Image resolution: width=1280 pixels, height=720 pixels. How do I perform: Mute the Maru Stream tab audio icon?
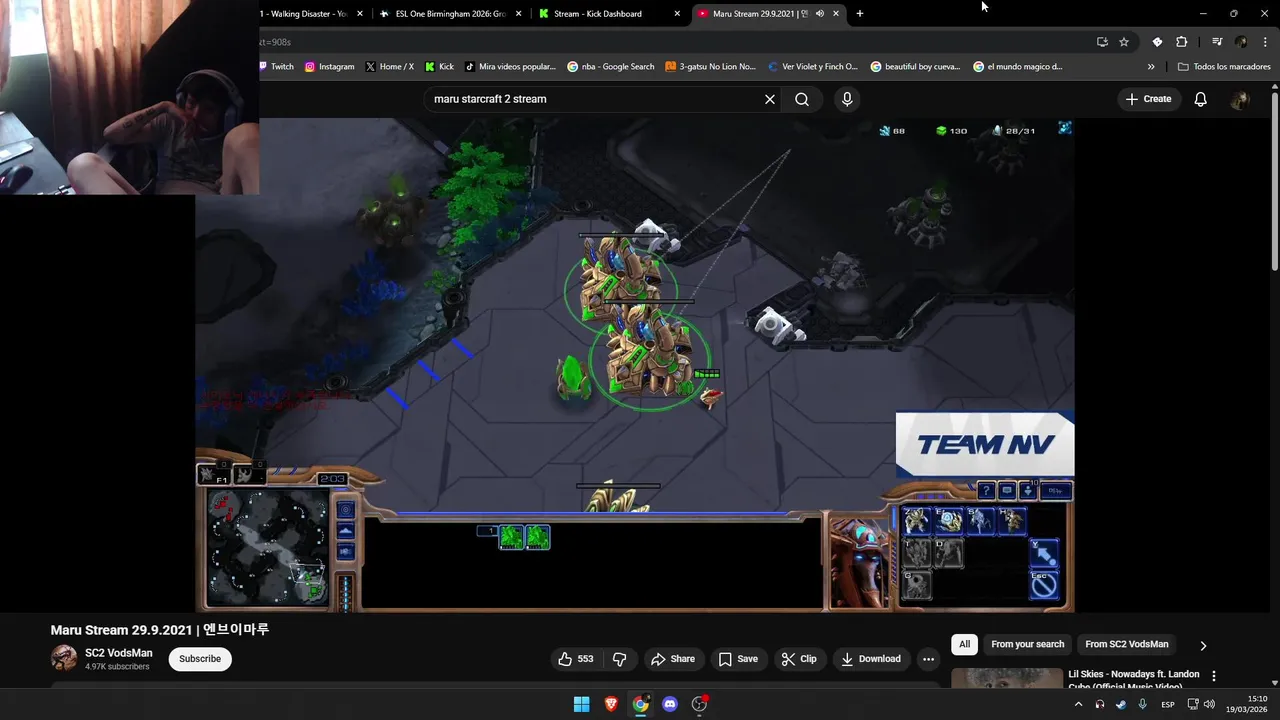coord(820,14)
